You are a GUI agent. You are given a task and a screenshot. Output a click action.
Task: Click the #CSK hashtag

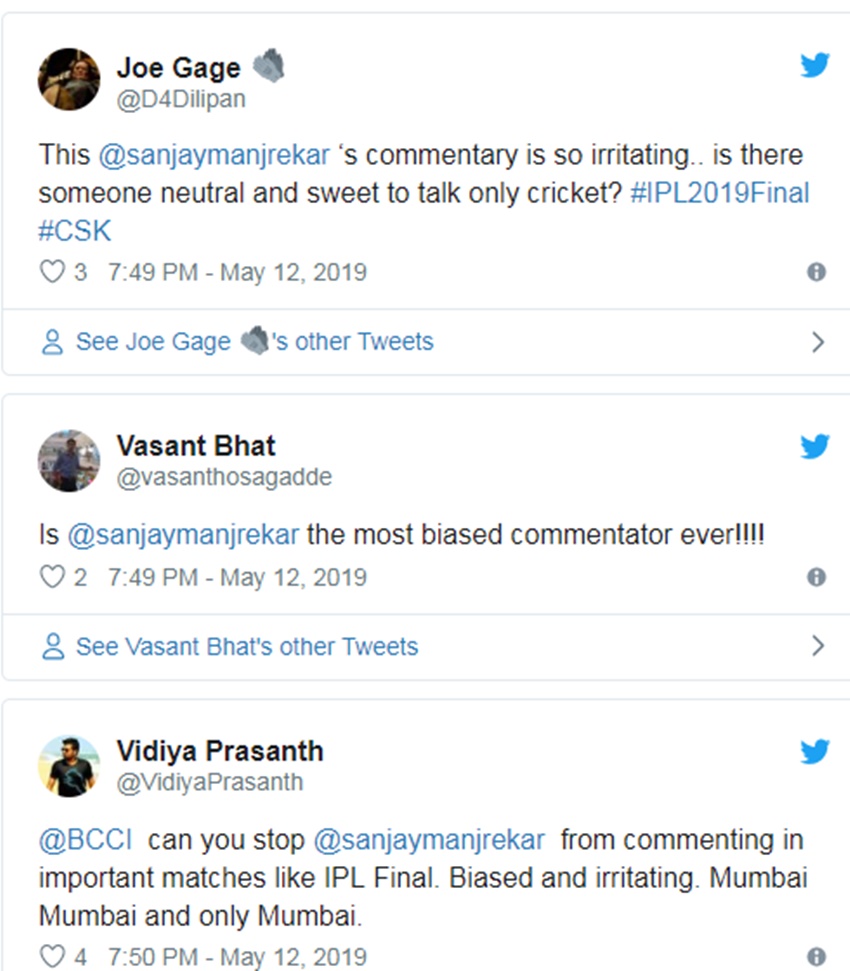point(75,231)
